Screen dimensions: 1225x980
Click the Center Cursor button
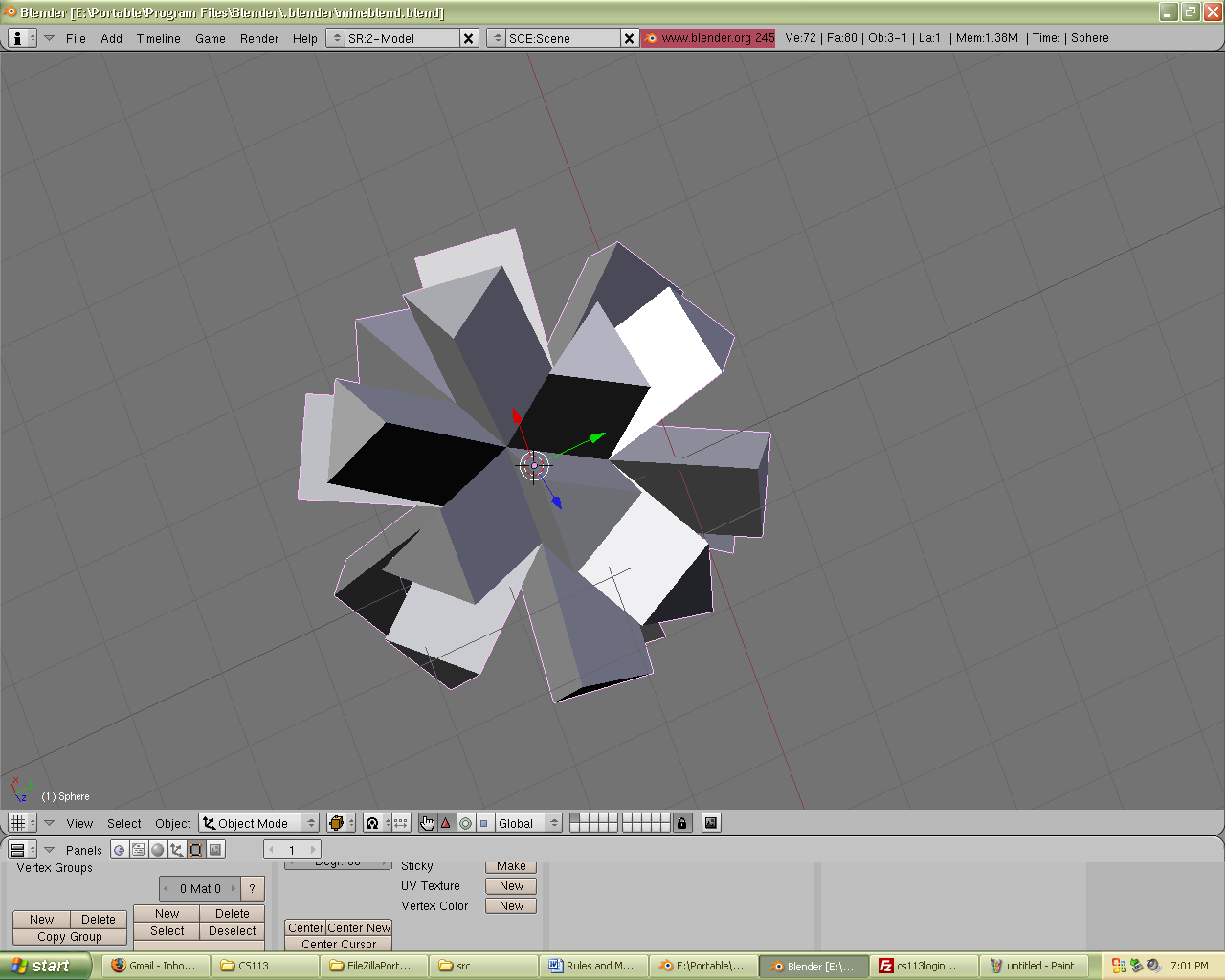[339, 944]
